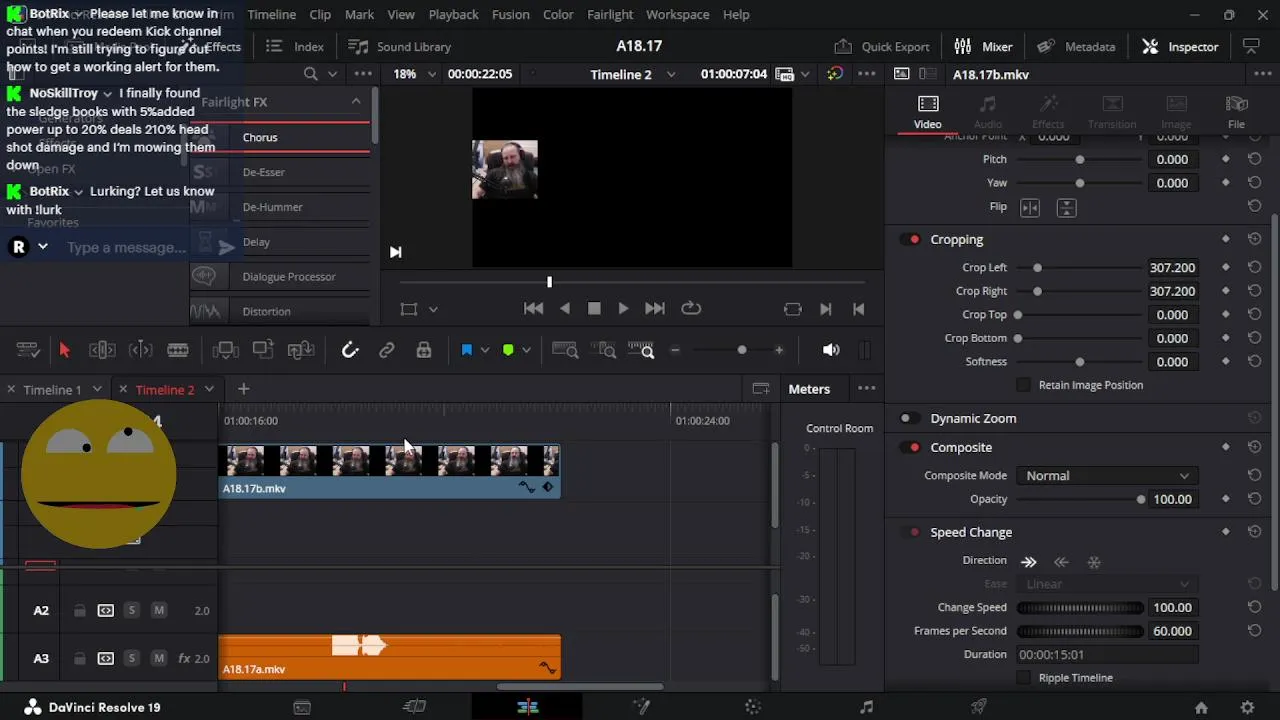Open the Media page icon
Screen dimensions: 1280x720
click(x=302, y=707)
